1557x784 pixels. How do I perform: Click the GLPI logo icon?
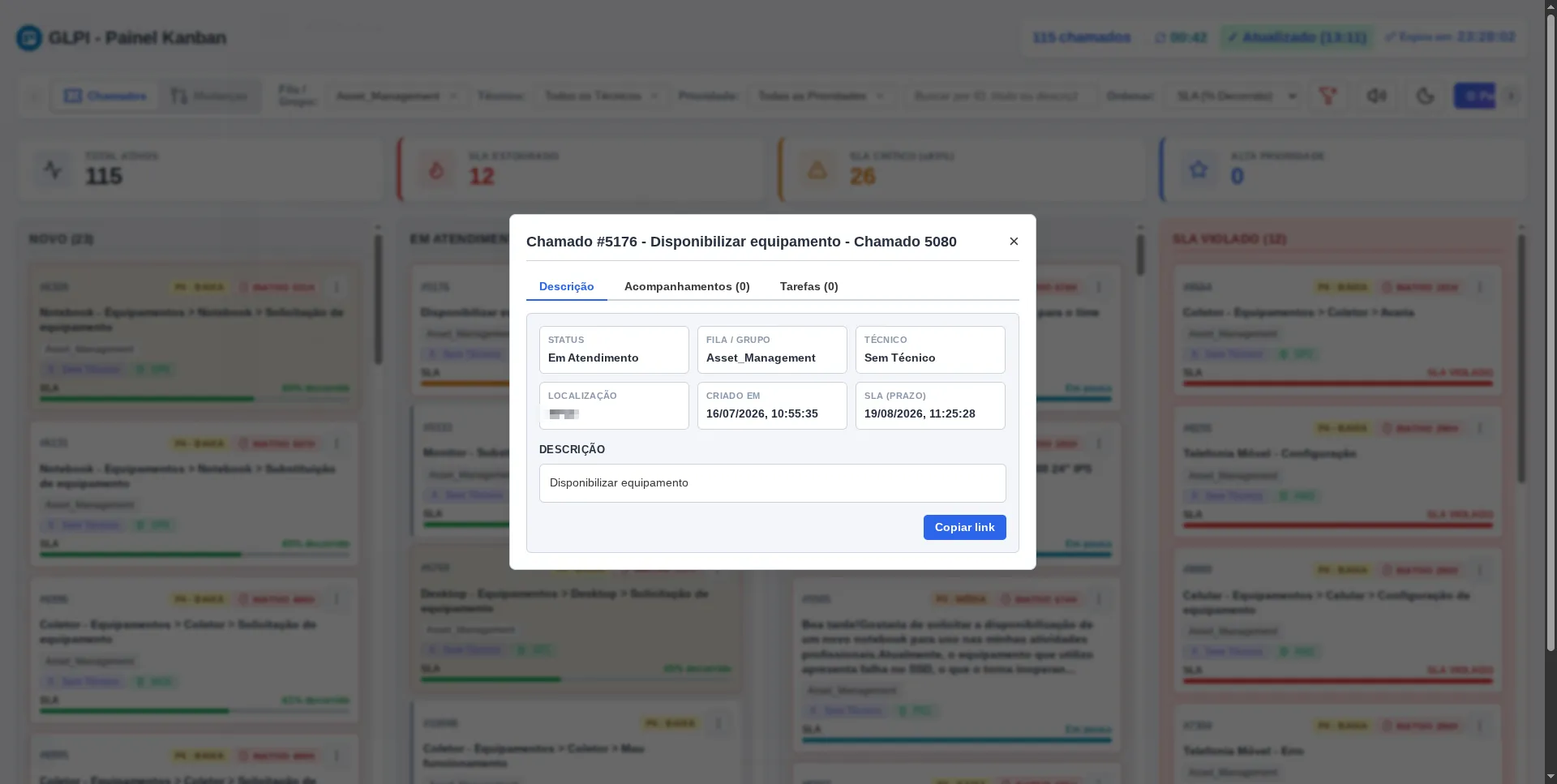(29, 37)
